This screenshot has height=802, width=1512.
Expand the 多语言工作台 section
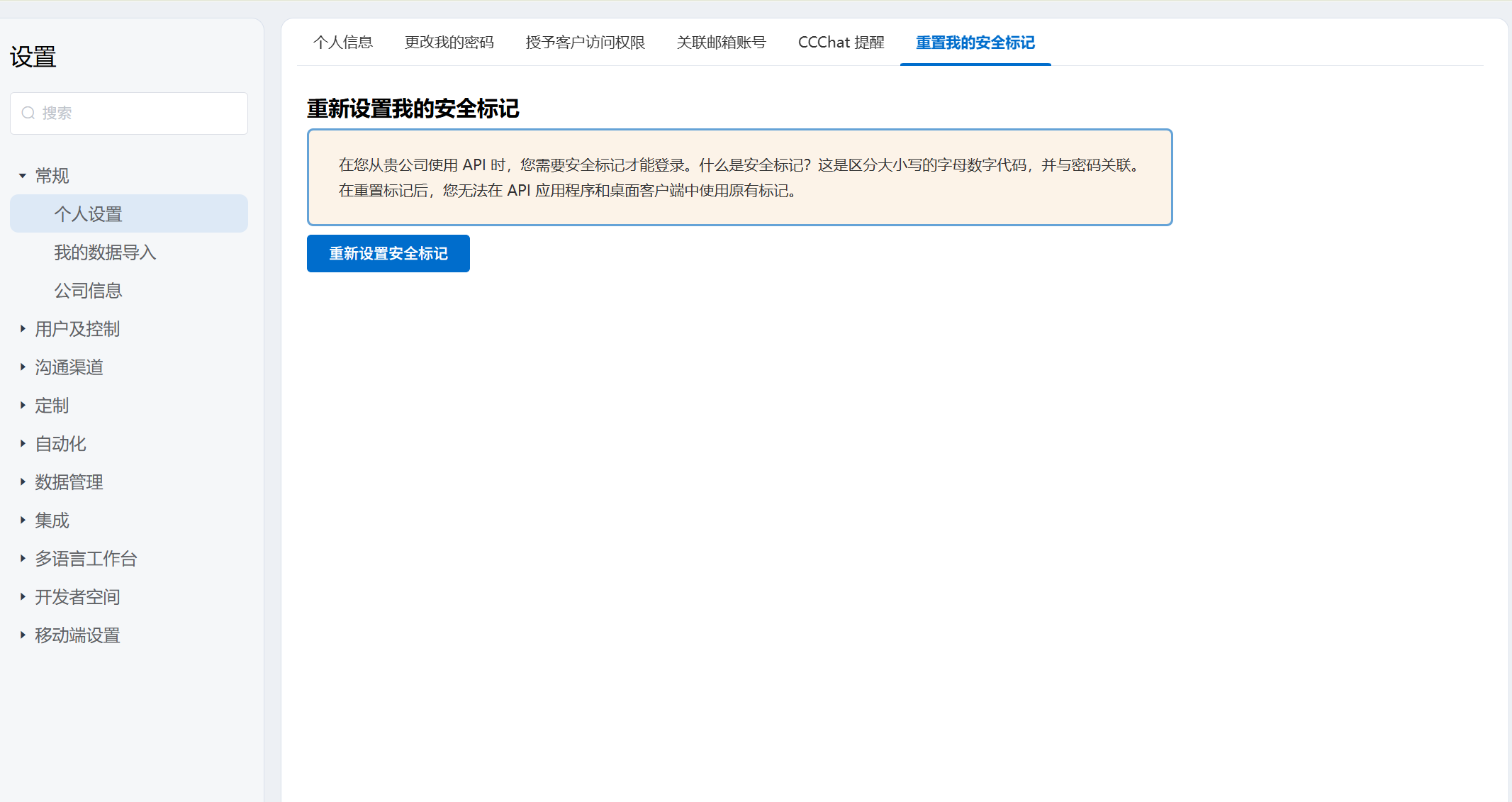point(86,559)
